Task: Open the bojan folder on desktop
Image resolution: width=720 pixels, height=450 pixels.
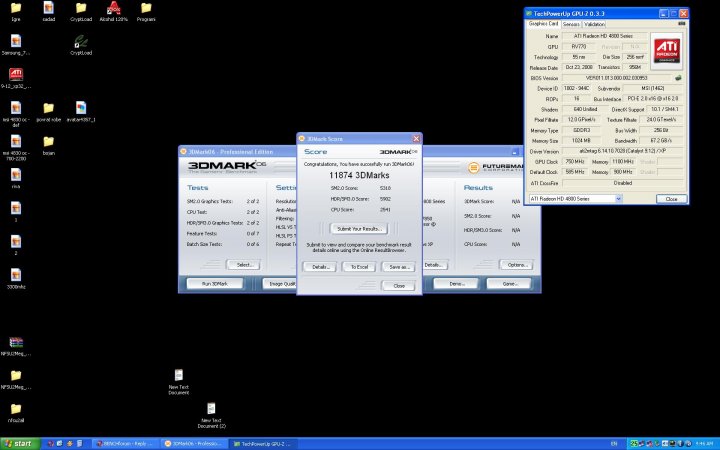Action: pyautogui.click(x=49, y=142)
